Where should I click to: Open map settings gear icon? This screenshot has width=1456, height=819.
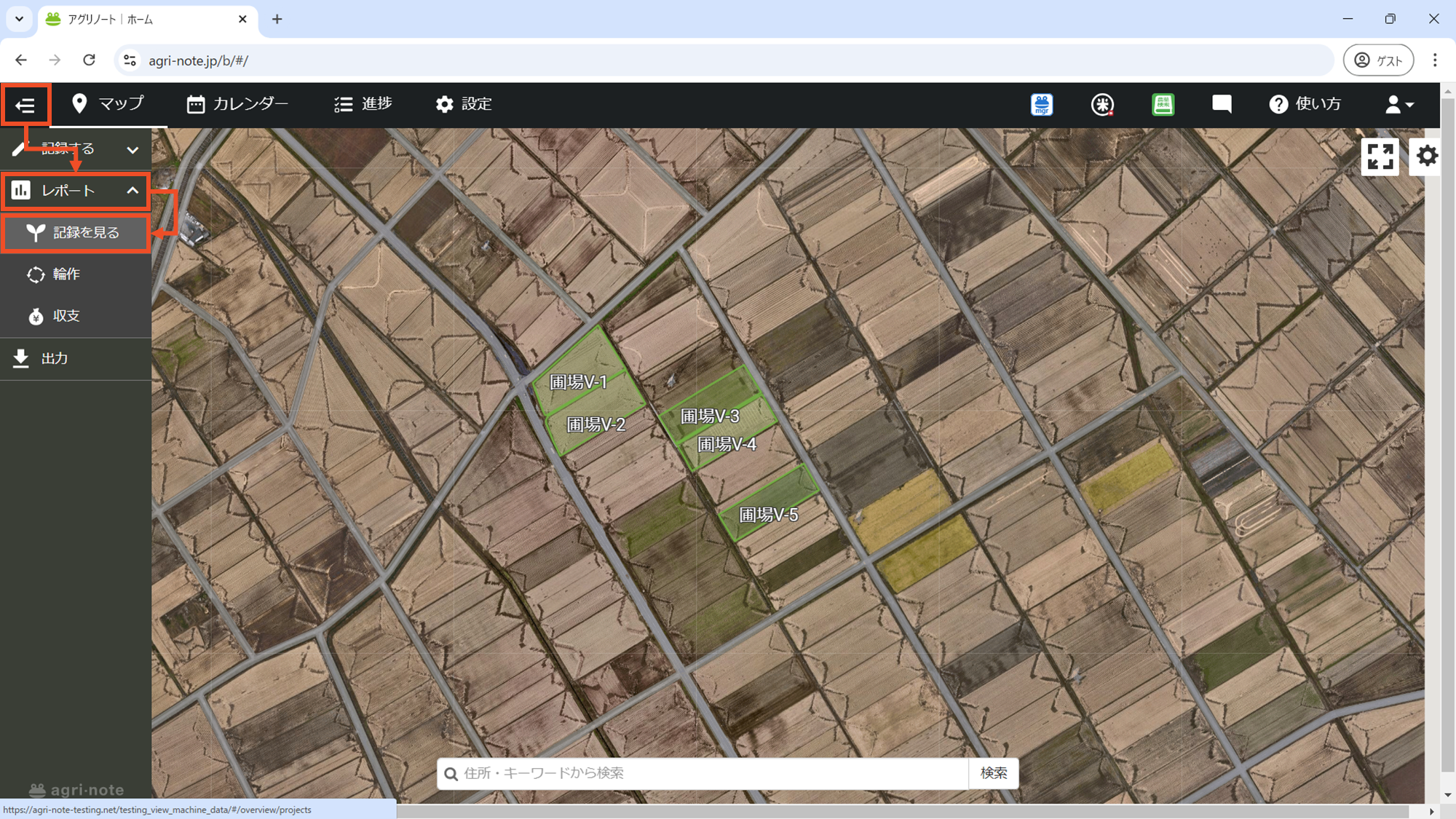pyautogui.click(x=1426, y=156)
